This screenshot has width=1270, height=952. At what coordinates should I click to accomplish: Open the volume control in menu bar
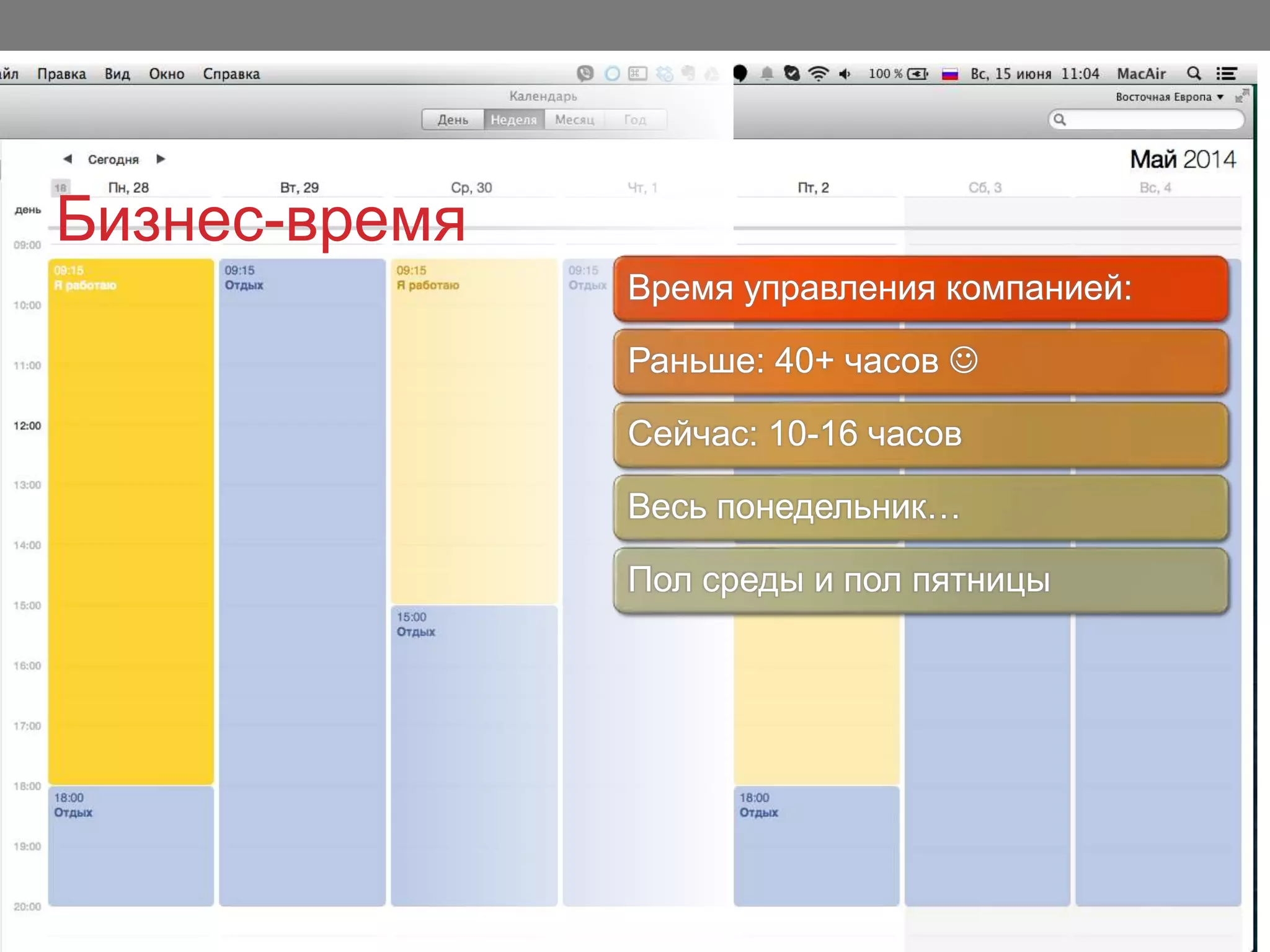845,74
